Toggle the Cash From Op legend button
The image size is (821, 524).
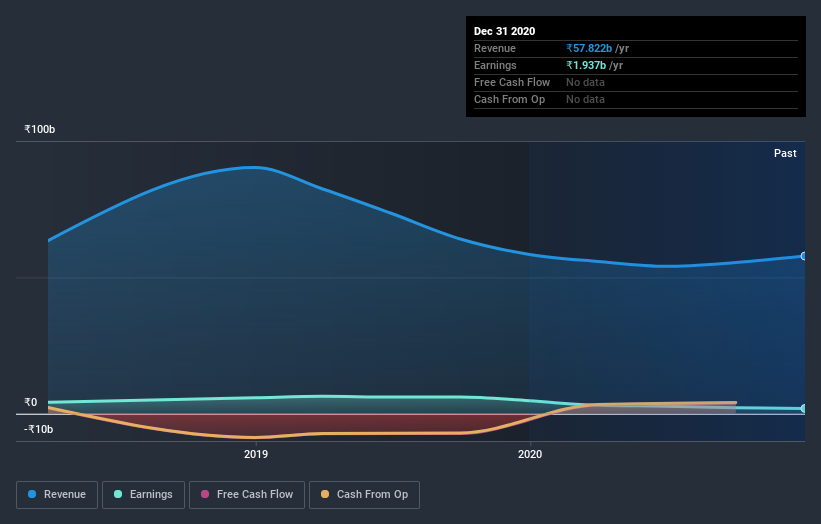tap(364, 495)
